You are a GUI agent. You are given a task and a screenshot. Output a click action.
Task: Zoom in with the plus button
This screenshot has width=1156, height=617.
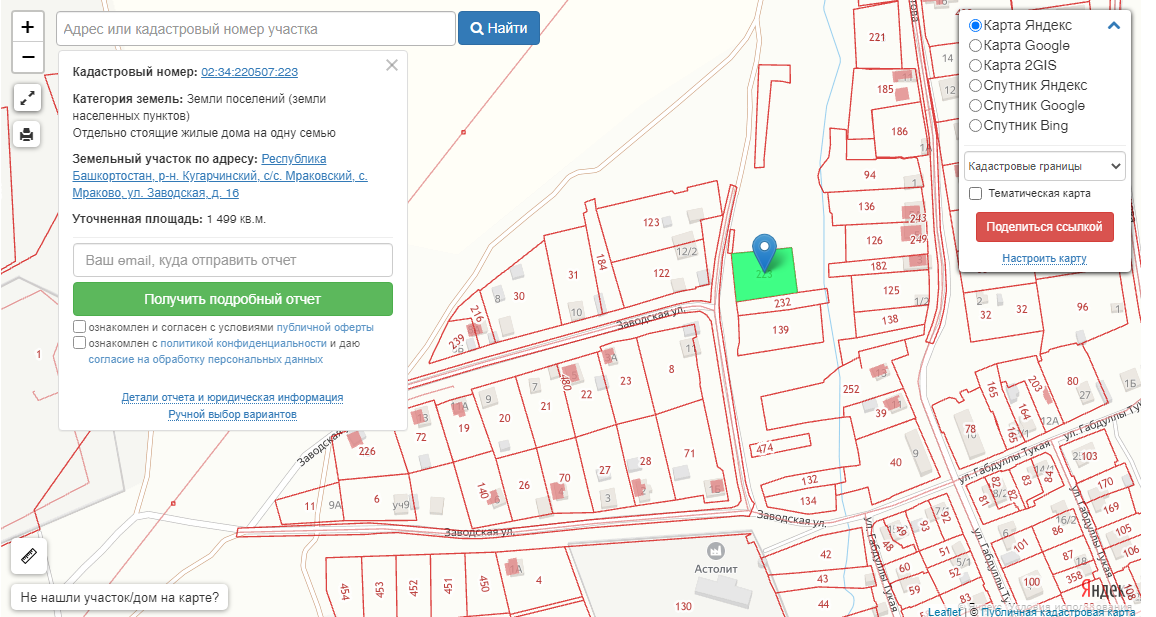coord(27,27)
